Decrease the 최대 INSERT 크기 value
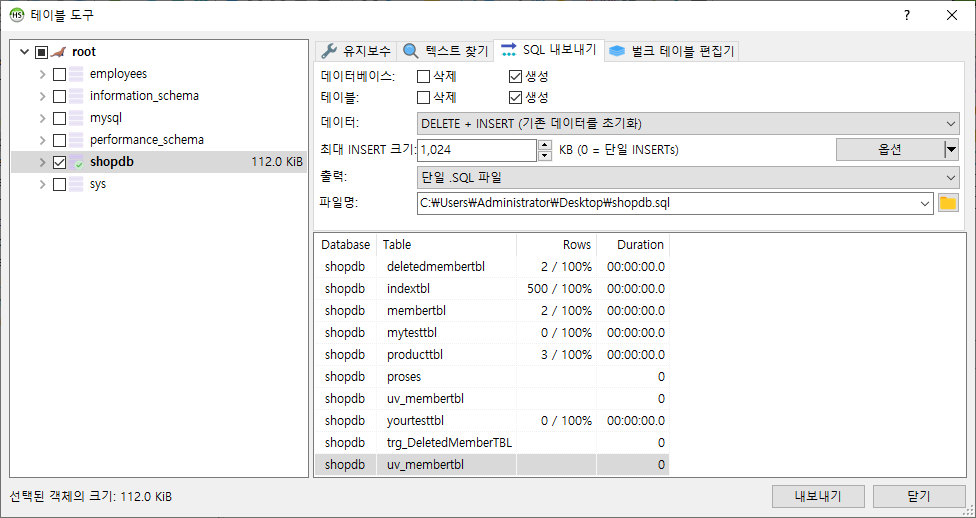976x518 pixels. (x=545, y=155)
